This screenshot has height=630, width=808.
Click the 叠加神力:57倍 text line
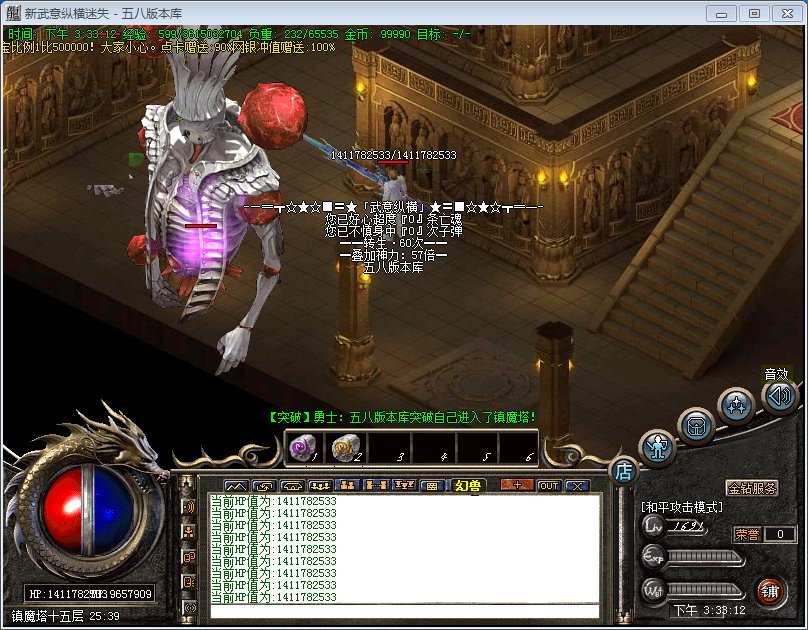click(x=394, y=255)
